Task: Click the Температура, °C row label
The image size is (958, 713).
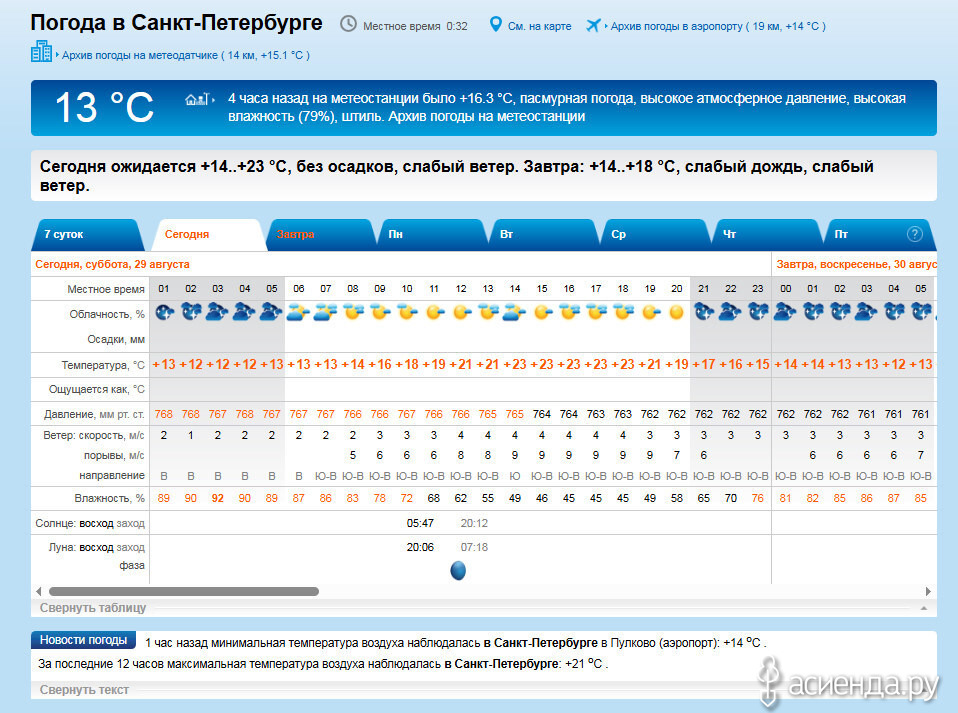Action: pyautogui.click(x=103, y=365)
